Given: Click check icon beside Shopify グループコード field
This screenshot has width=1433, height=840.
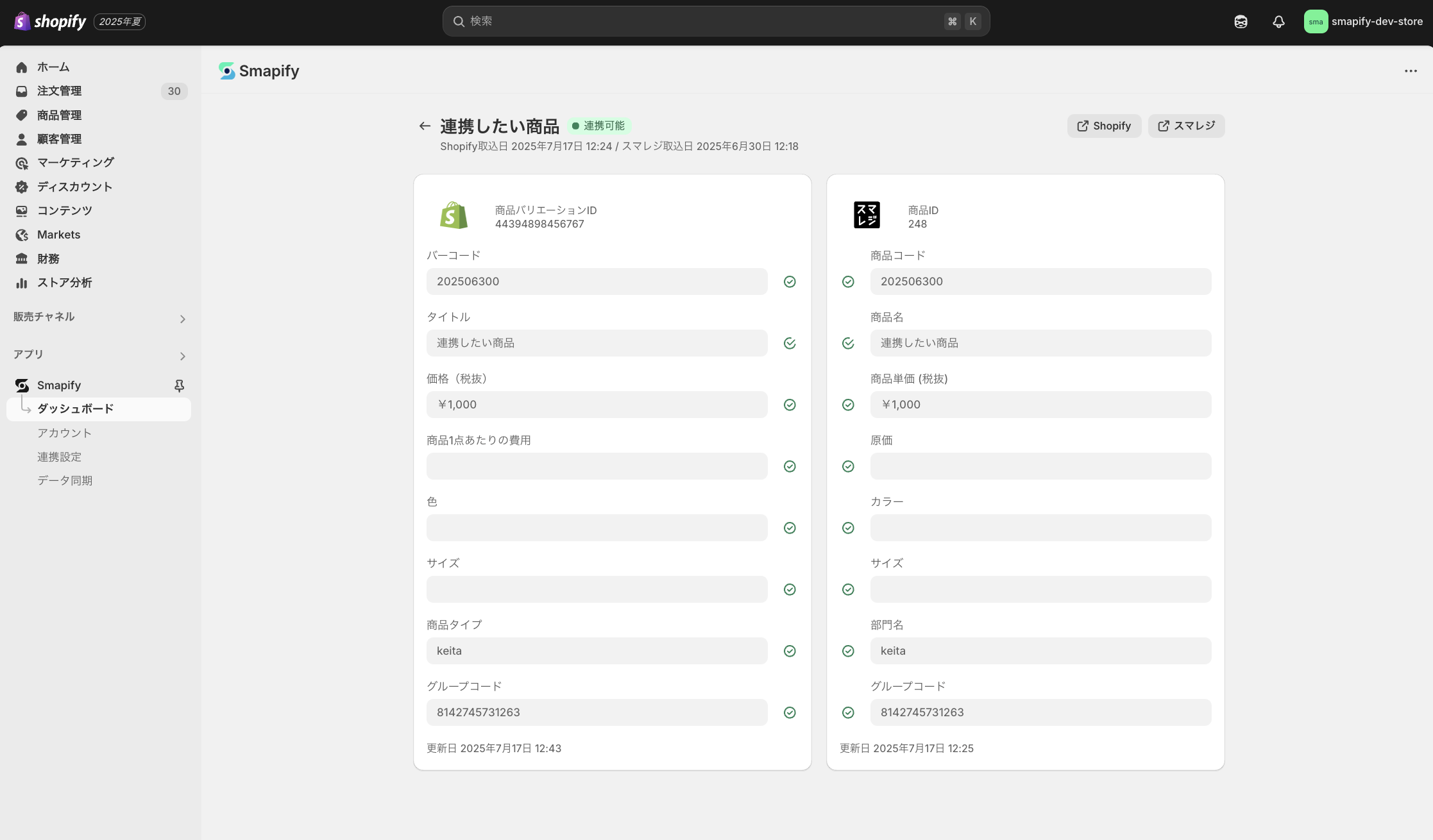Looking at the screenshot, I should 790,712.
